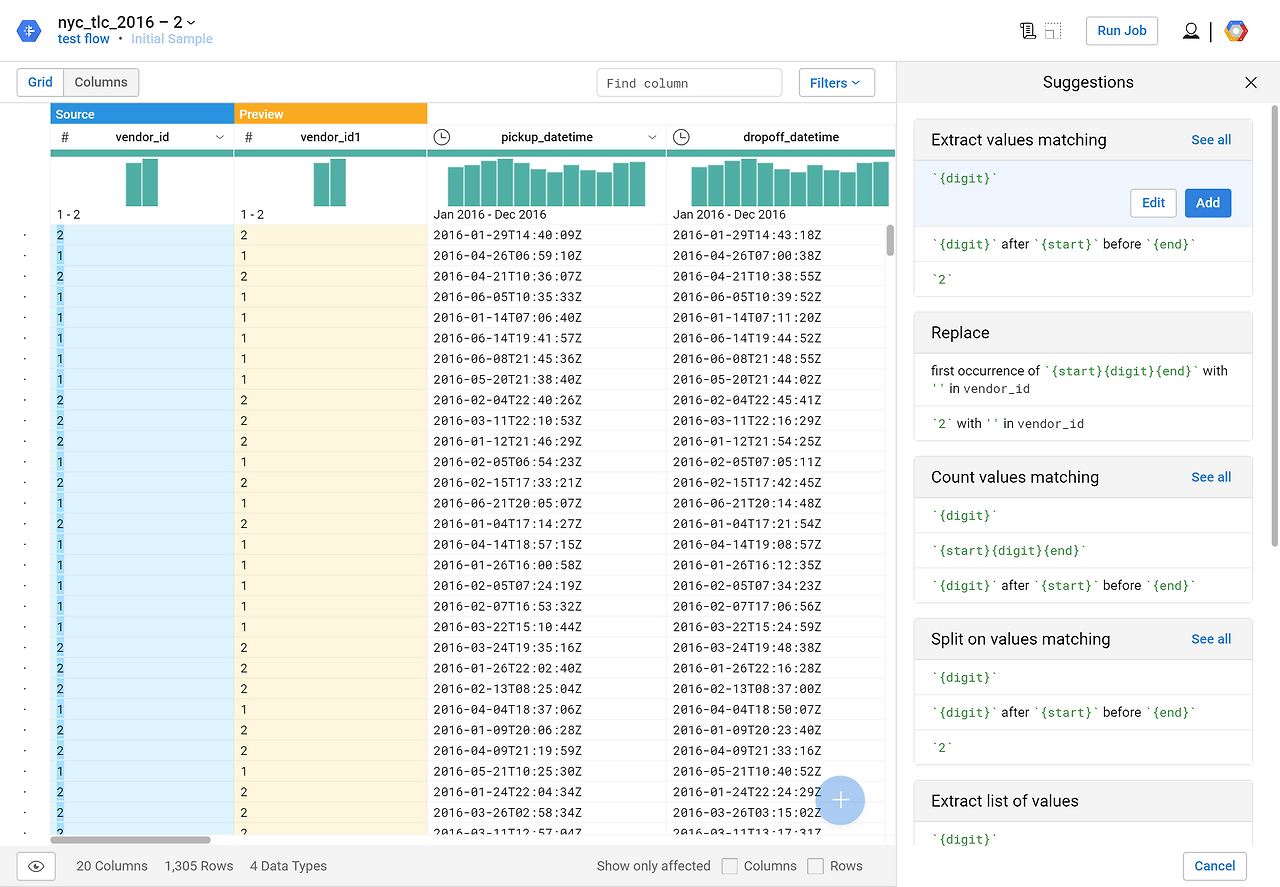Open the Filters dropdown
This screenshot has height=887, width=1280.
(837, 83)
